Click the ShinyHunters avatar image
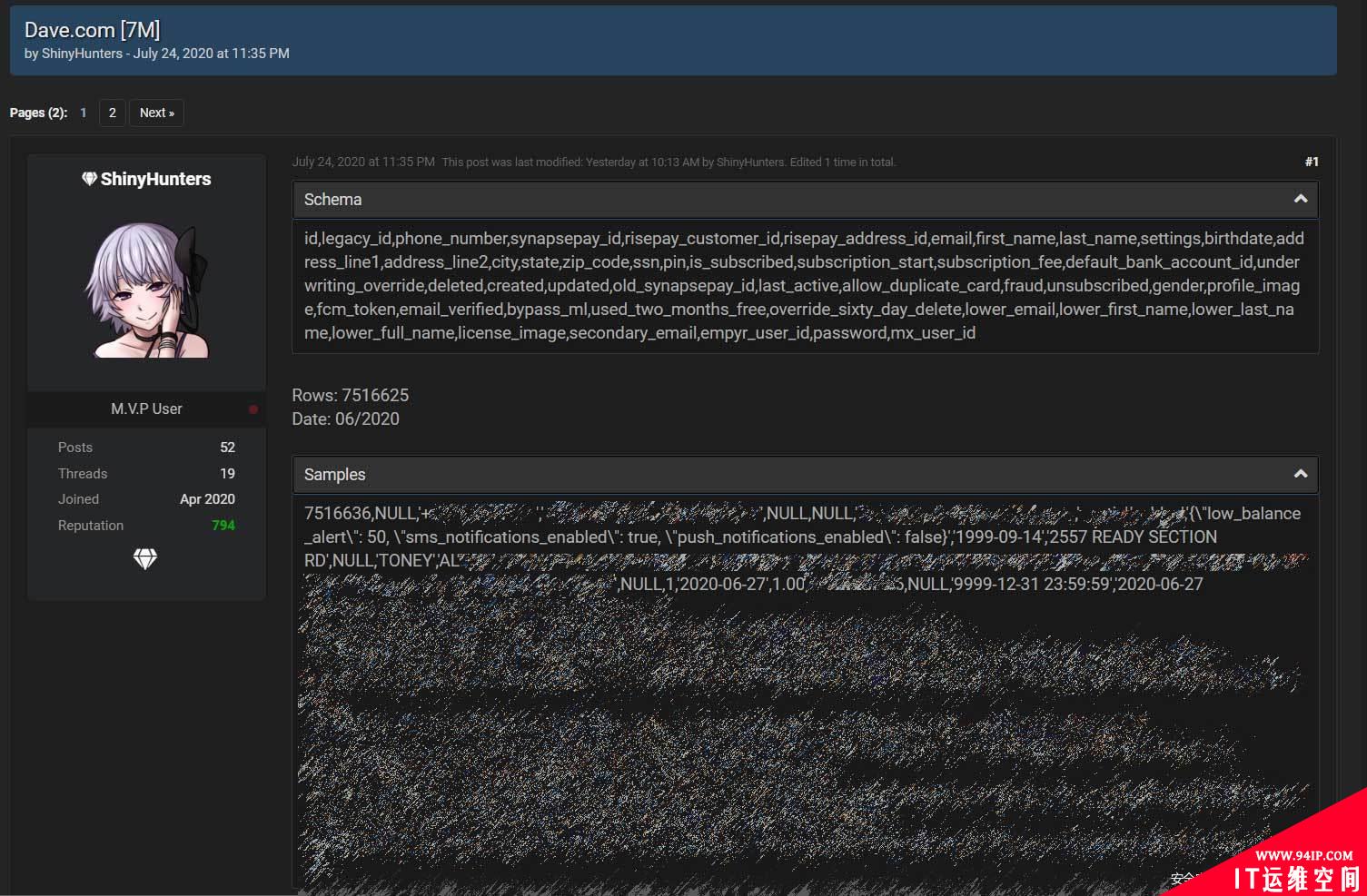The width and height of the screenshot is (1367, 896). click(x=147, y=290)
